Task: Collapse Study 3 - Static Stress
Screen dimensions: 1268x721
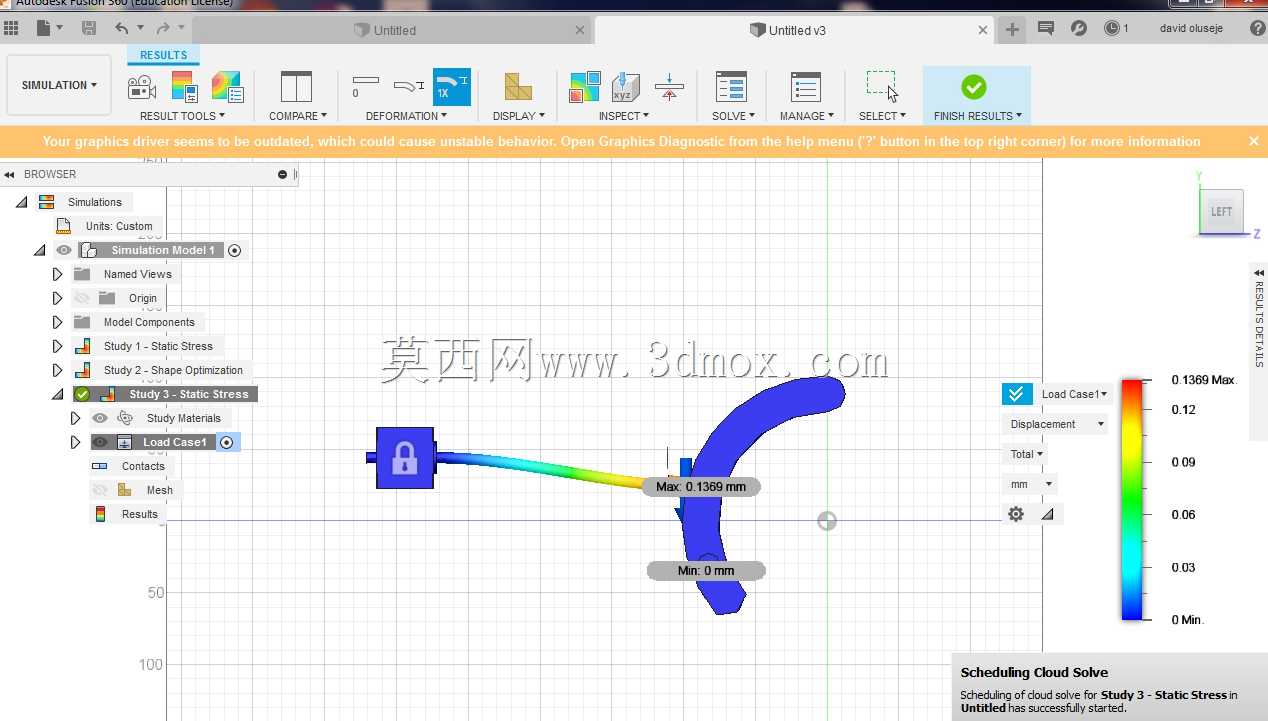Action: click(x=57, y=394)
